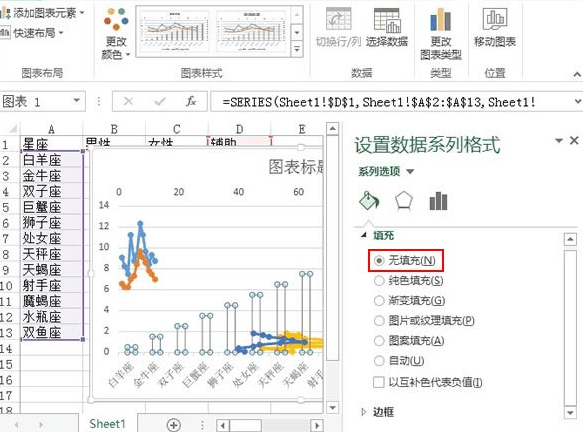The height and width of the screenshot is (432, 583).
Task: Click the chart title 图表标题
Action: coord(296,167)
